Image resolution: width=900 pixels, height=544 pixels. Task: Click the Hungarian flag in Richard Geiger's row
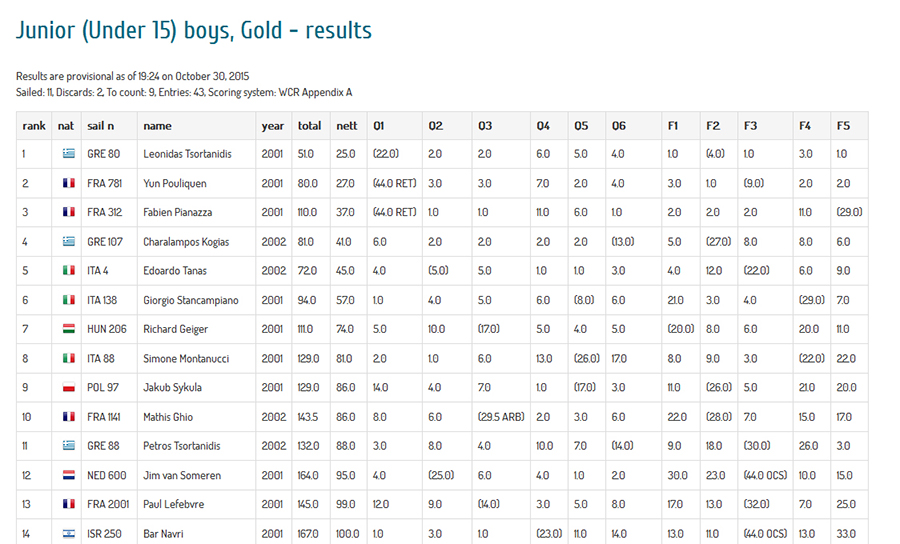tap(67, 329)
